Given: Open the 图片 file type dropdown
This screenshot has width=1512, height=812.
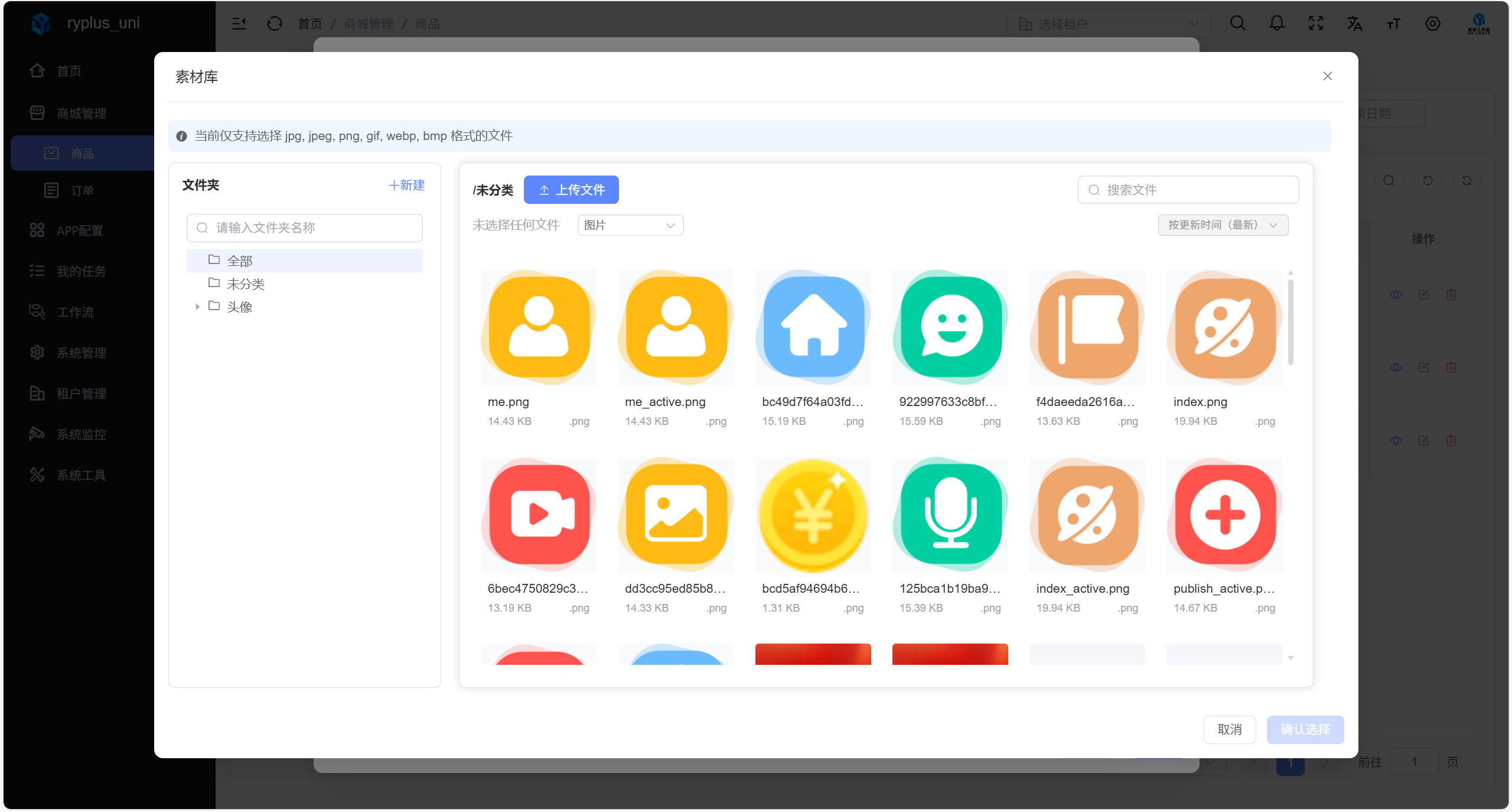Looking at the screenshot, I should point(630,225).
